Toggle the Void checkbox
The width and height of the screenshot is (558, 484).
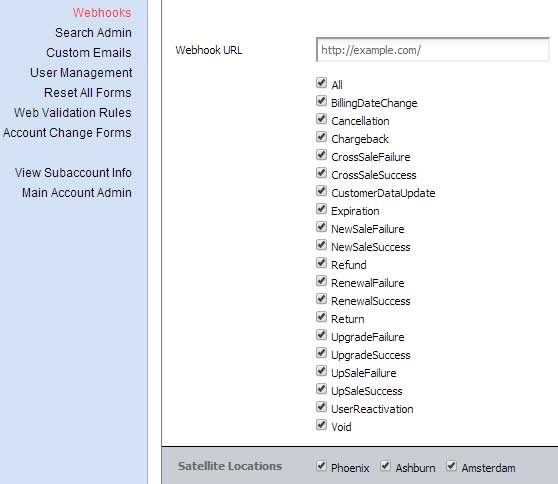tap(321, 425)
